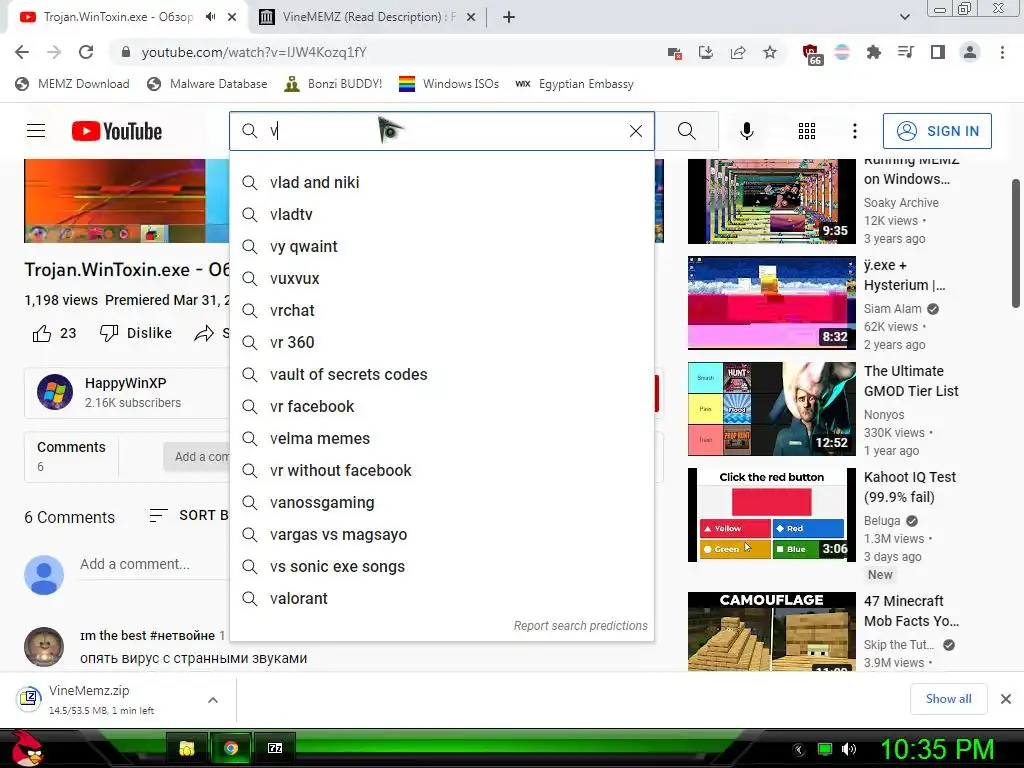Click the Dislike button

[x=136, y=333]
